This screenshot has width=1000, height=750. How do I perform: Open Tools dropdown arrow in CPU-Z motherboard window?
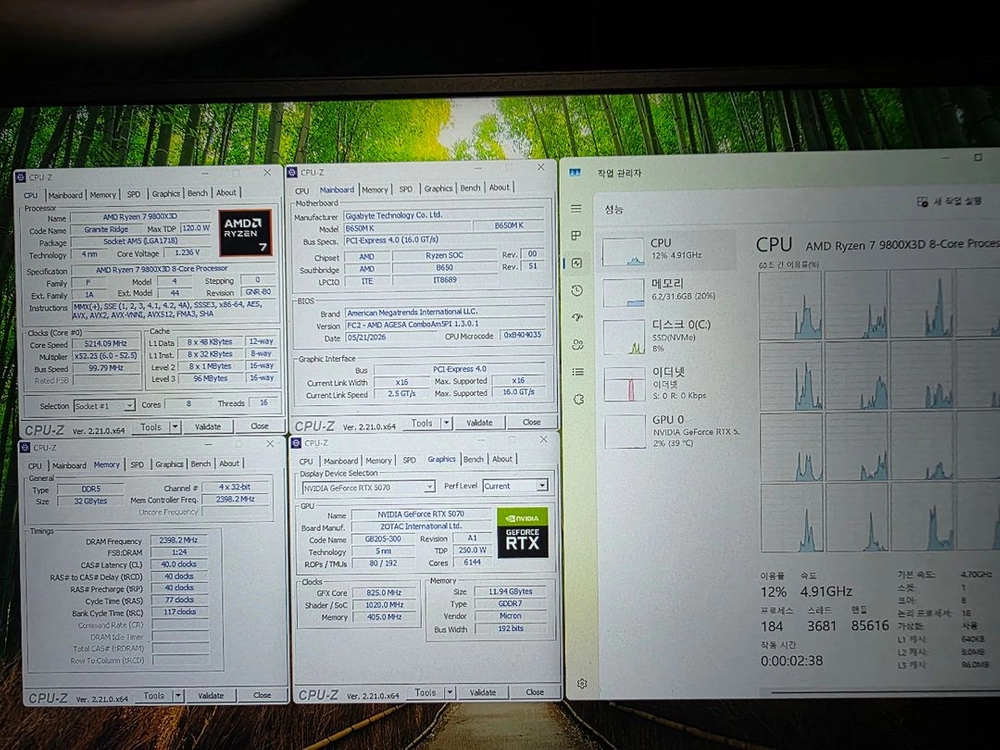click(x=446, y=422)
